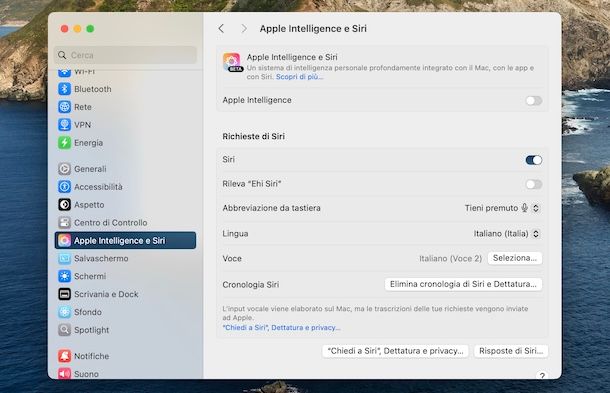Click the Generali gear icon
Image resolution: width=610 pixels, height=393 pixels.
[x=65, y=169]
